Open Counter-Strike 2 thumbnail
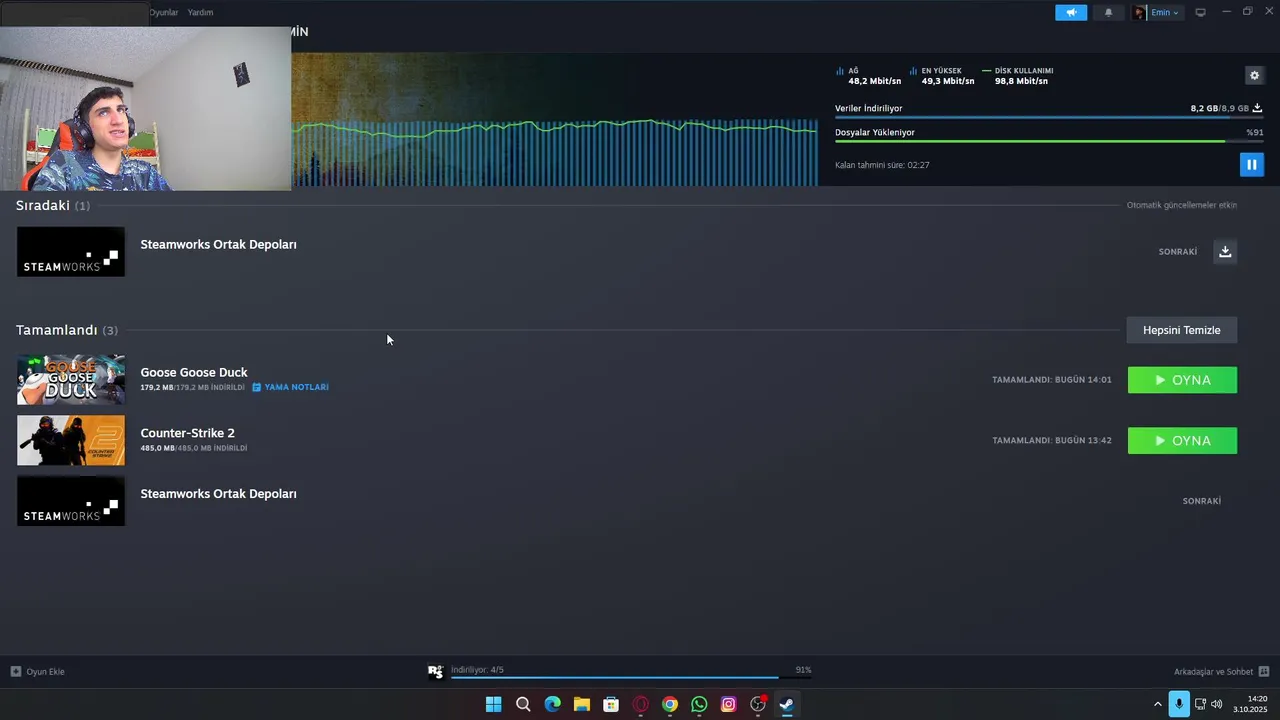This screenshot has width=1280, height=720. (x=71, y=440)
